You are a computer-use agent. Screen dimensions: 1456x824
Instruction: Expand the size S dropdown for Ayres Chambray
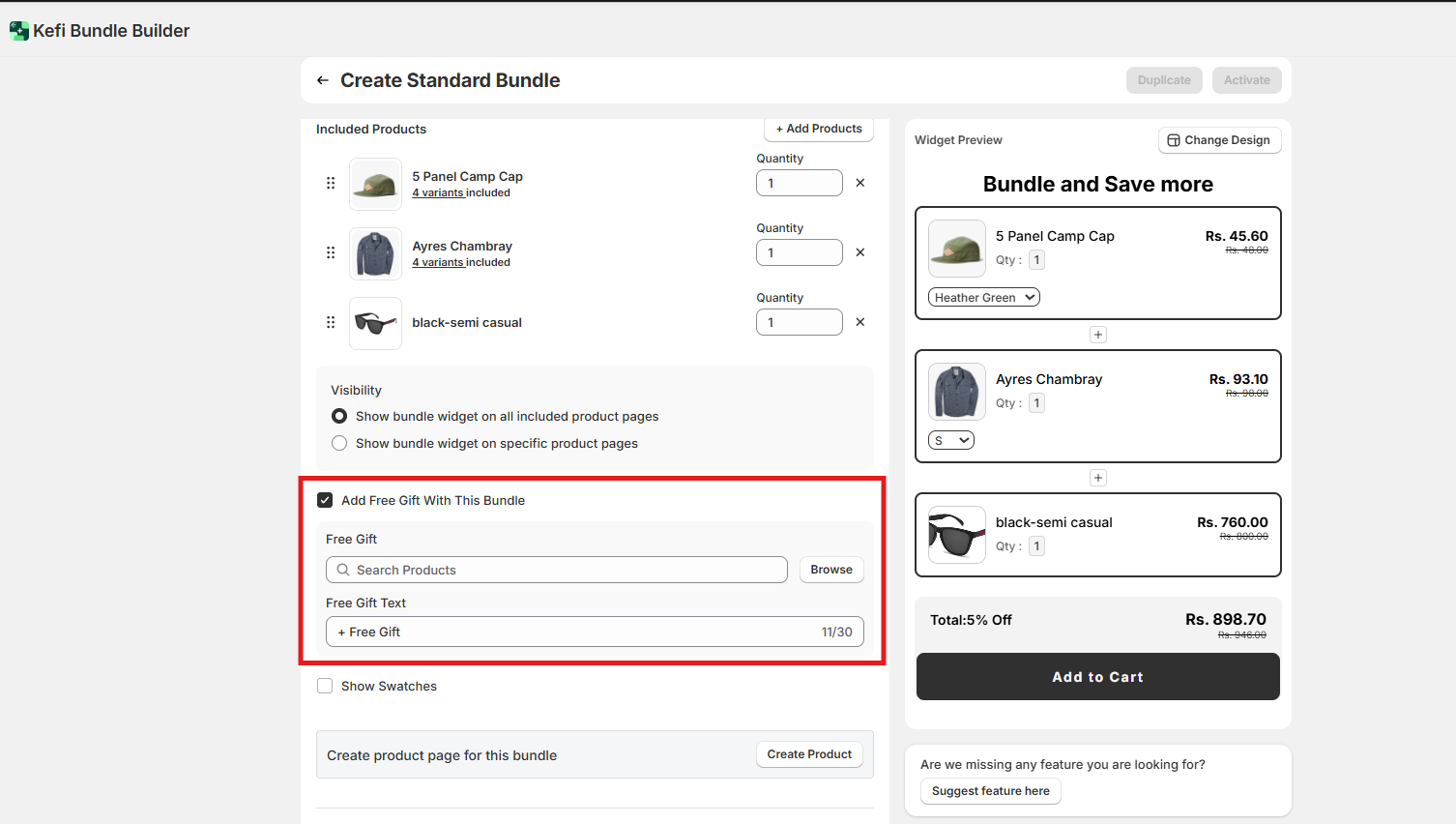(x=950, y=440)
